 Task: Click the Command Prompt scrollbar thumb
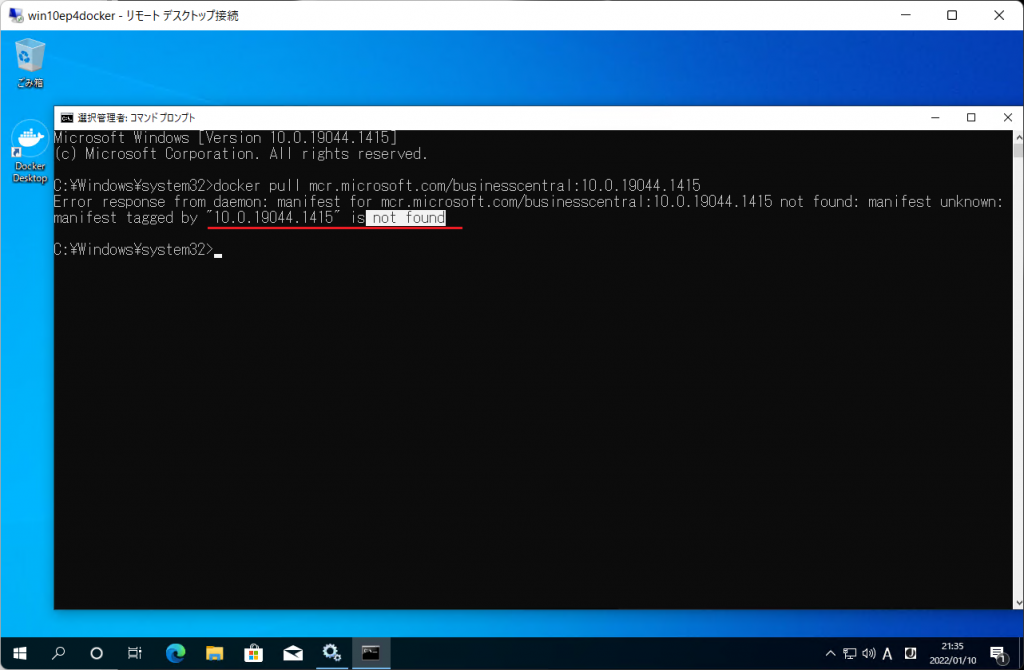point(1018,150)
